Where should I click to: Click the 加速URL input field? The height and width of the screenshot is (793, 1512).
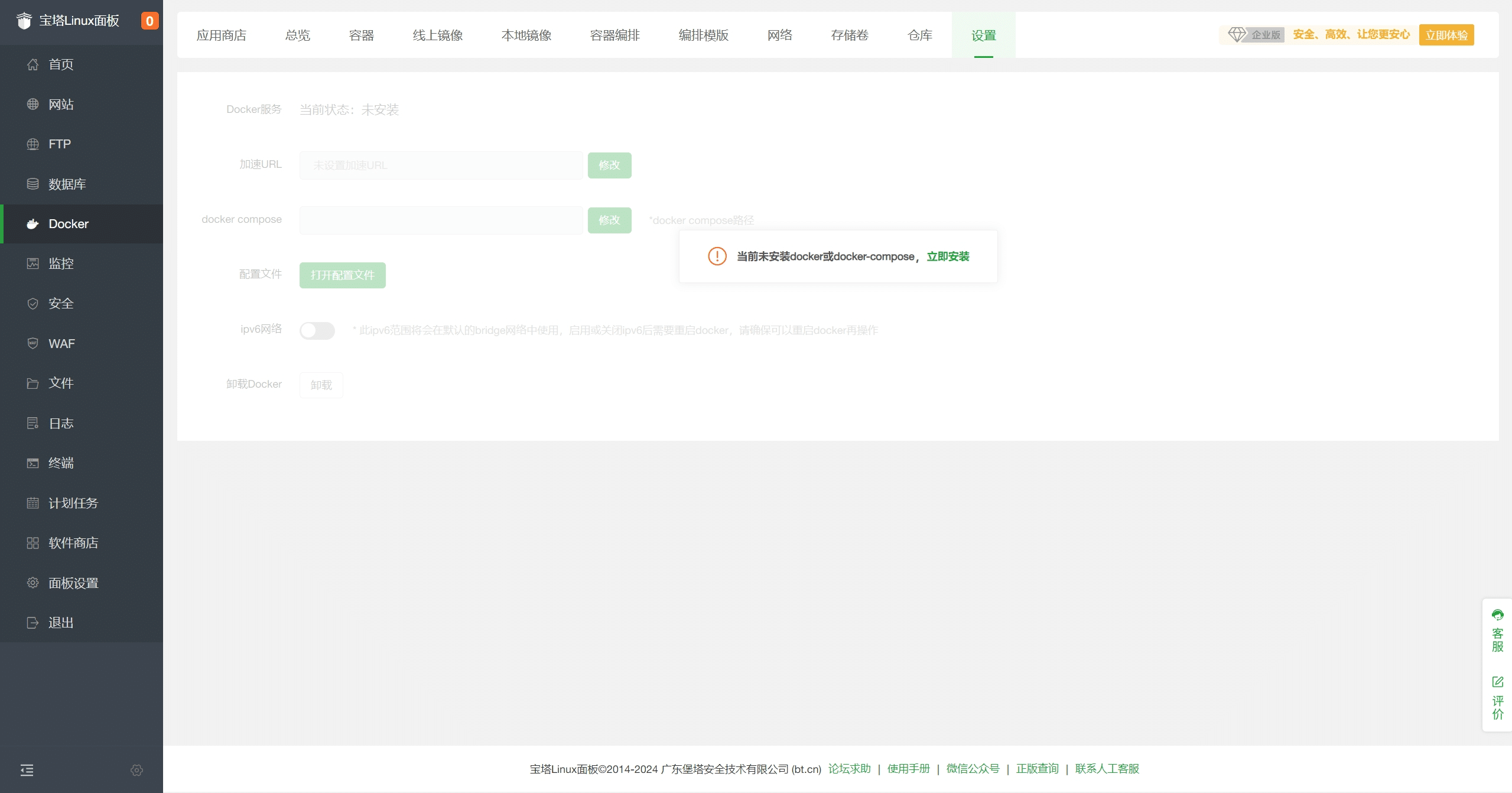[440, 165]
